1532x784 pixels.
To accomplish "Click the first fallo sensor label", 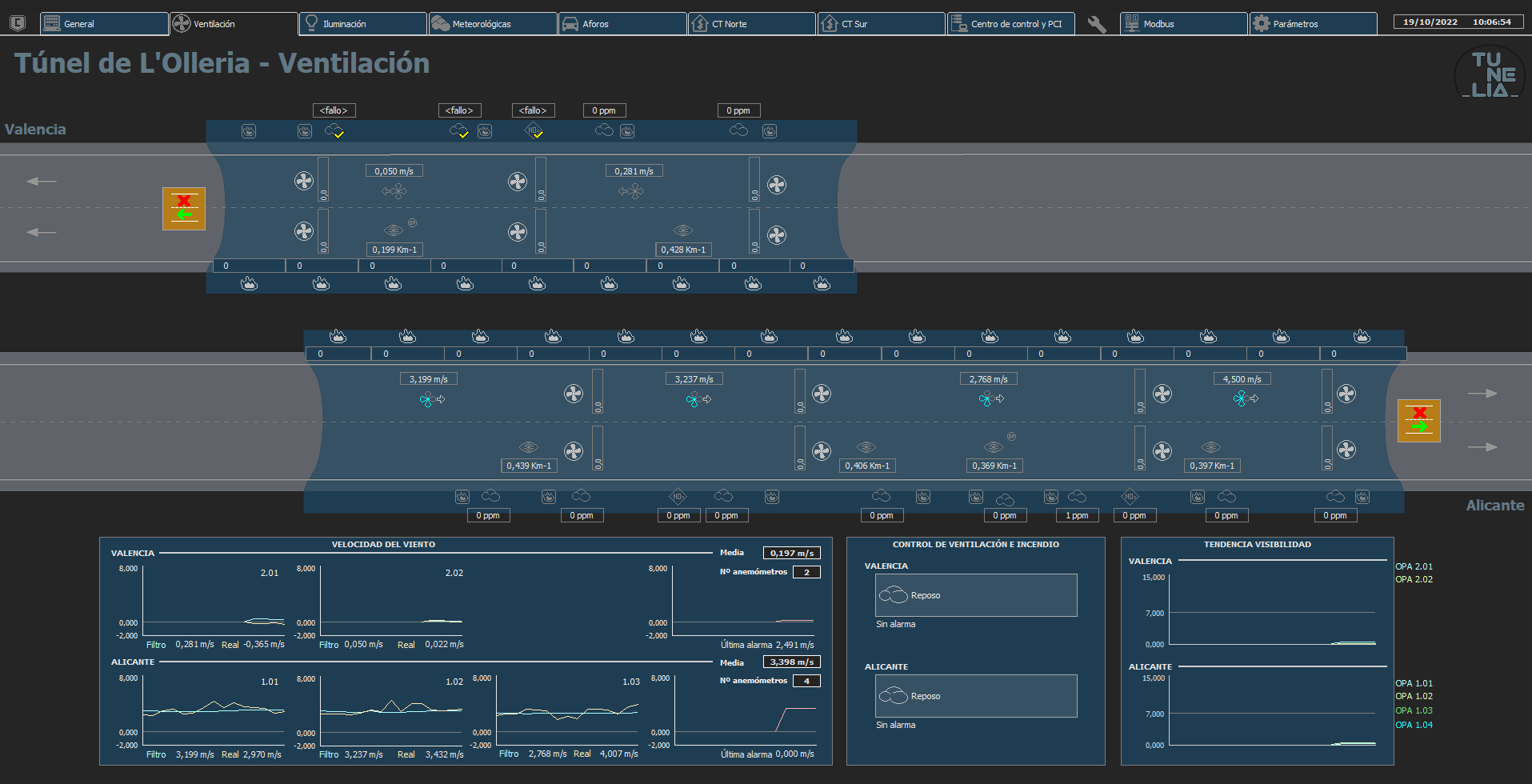I will [x=334, y=110].
